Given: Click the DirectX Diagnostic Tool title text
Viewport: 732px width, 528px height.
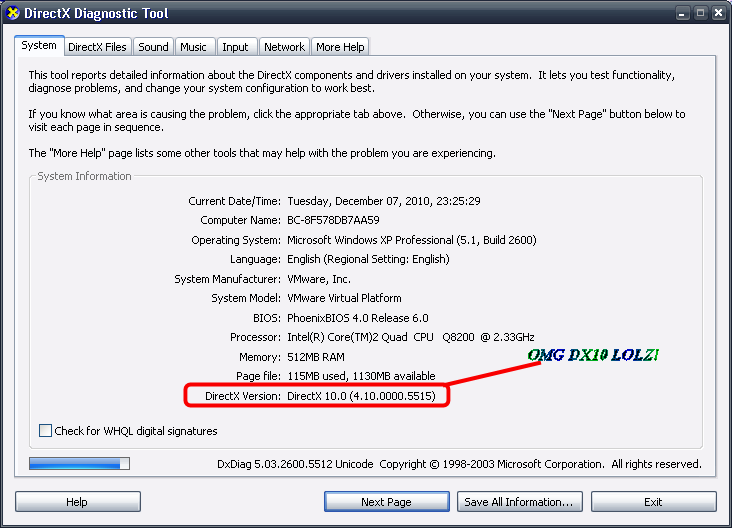Looking at the screenshot, I should pyautogui.click(x=96, y=14).
